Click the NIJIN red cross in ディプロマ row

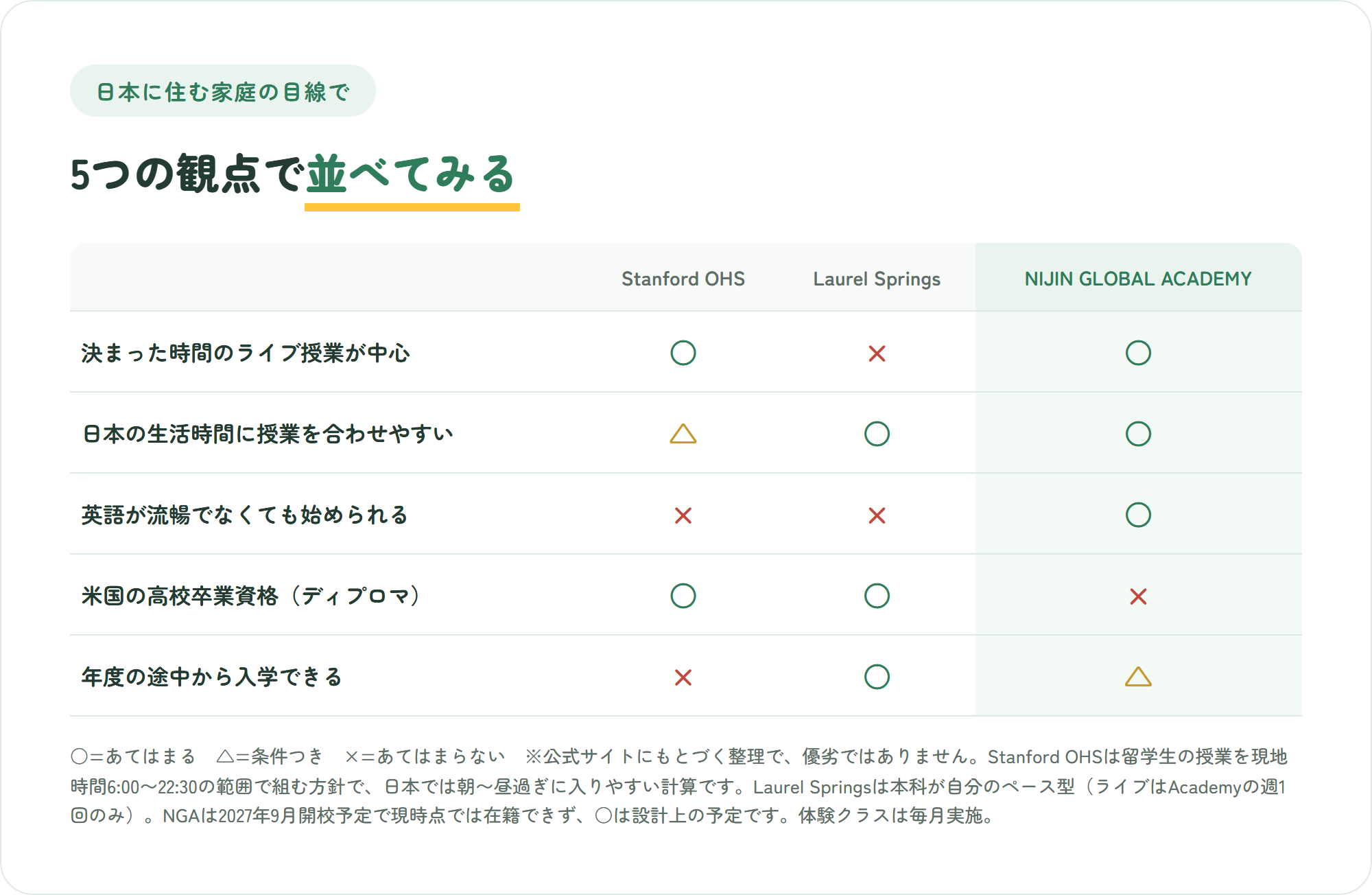(x=1138, y=596)
